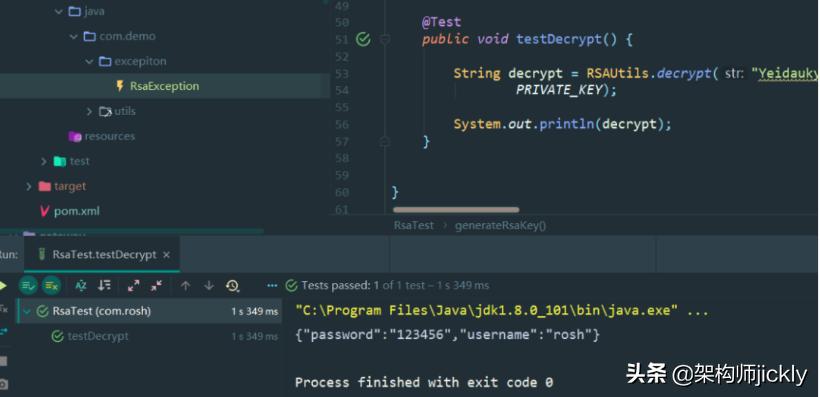Click the Maven pom.xml file icon
The image size is (820, 397).
(44, 211)
